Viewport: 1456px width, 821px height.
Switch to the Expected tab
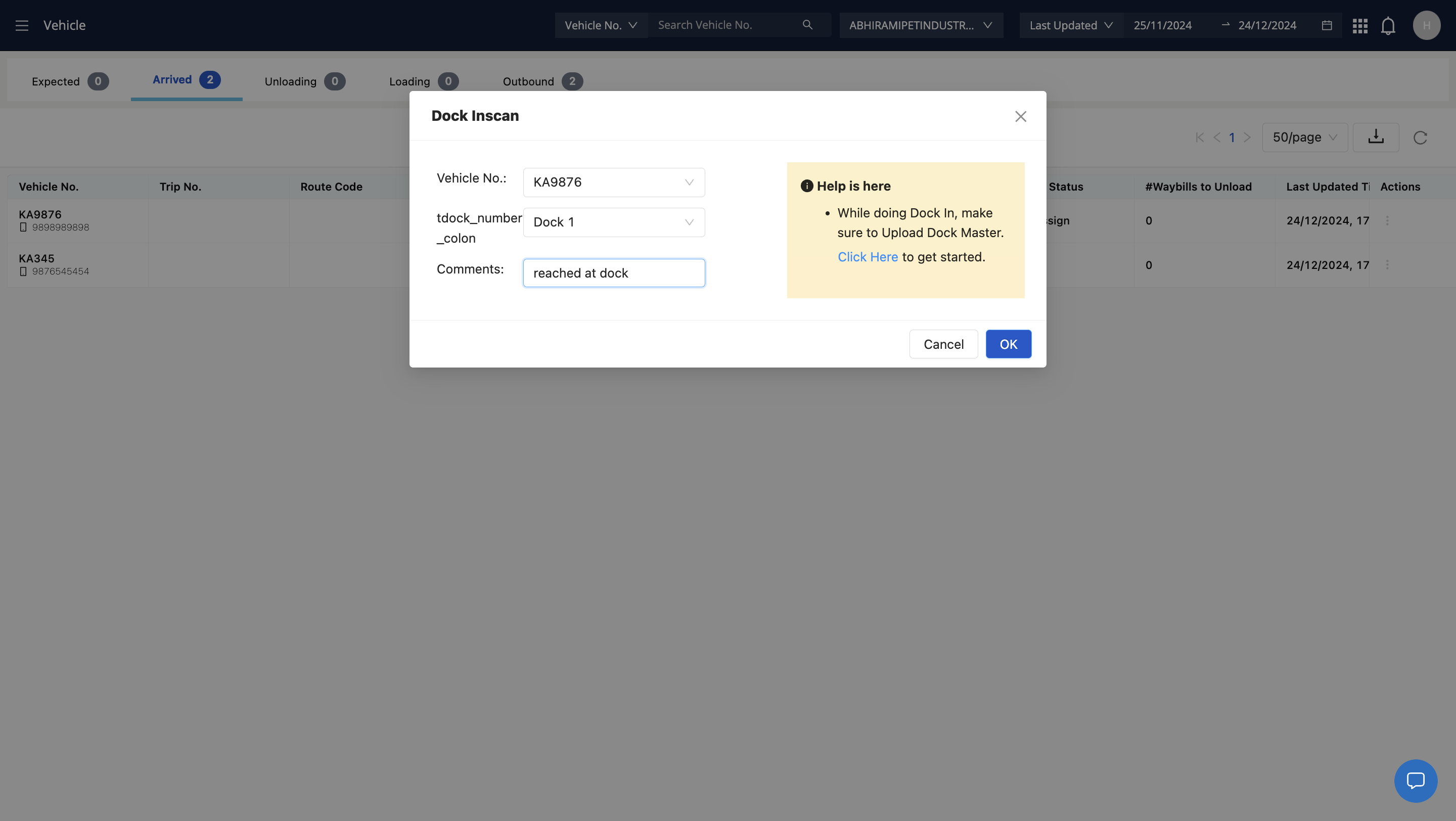(70, 81)
